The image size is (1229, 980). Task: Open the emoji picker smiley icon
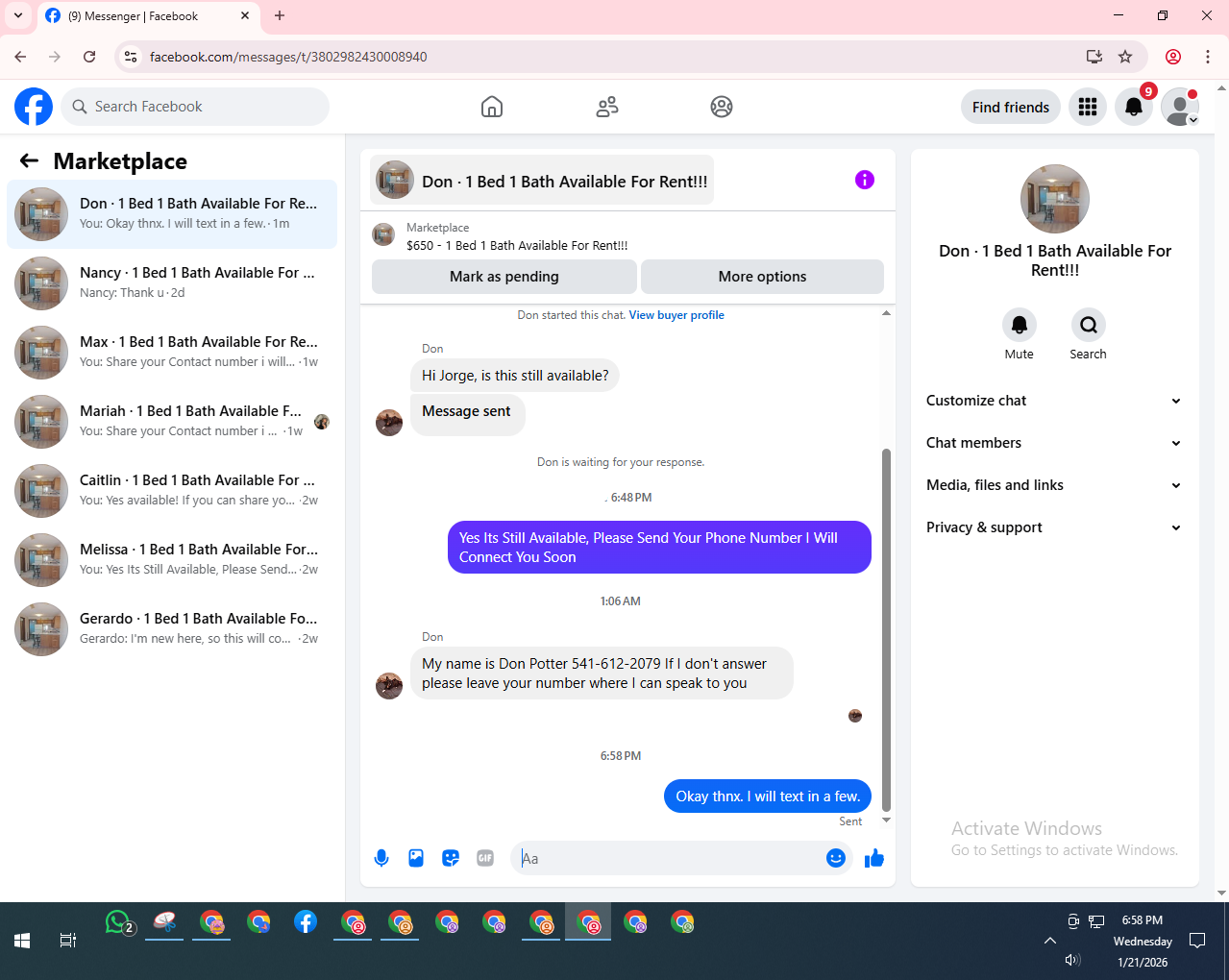(836, 858)
